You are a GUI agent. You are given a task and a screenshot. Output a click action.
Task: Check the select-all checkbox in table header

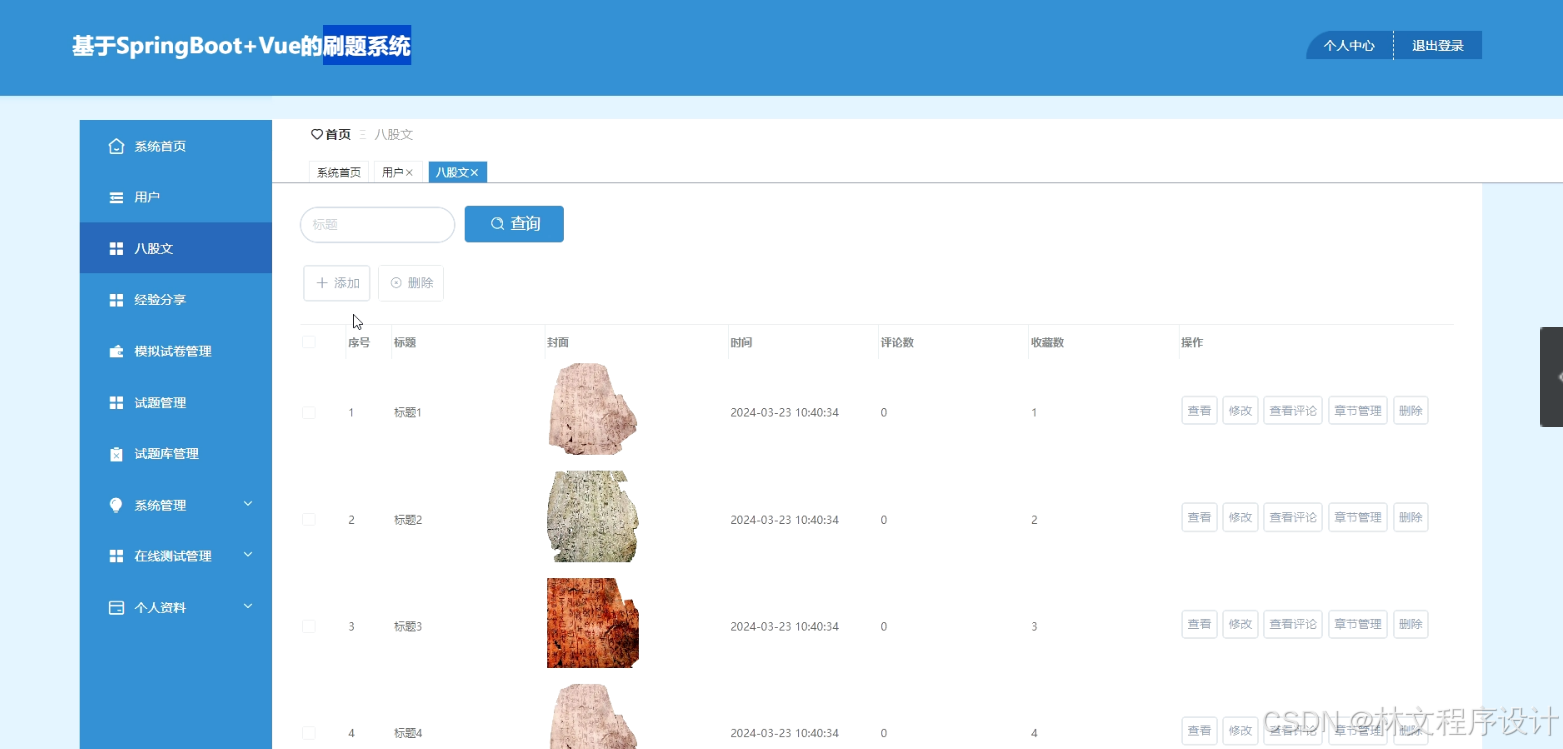pyautogui.click(x=309, y=341)
